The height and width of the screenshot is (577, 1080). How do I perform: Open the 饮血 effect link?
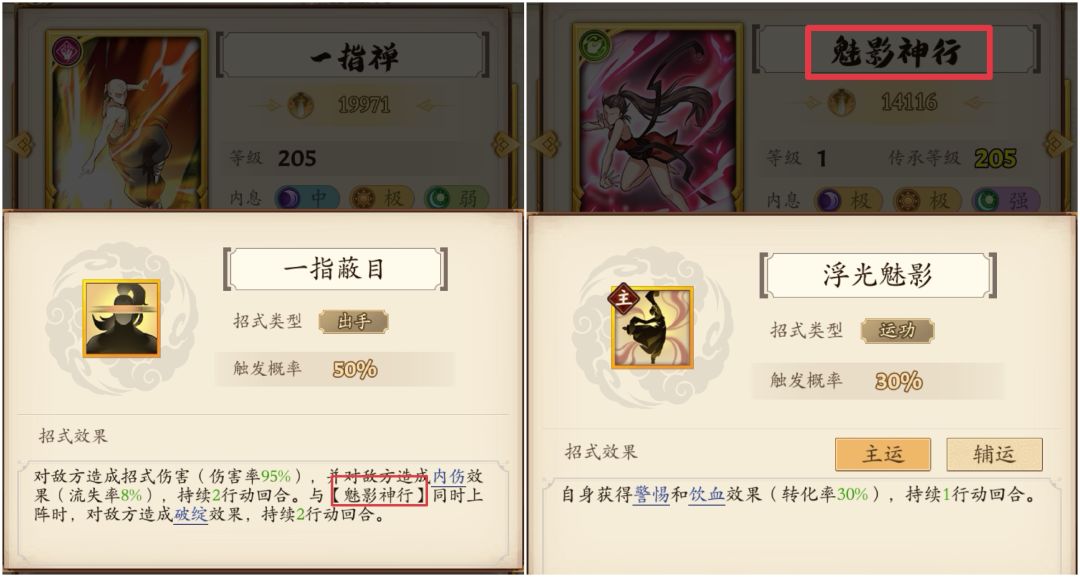pos(707,494)
